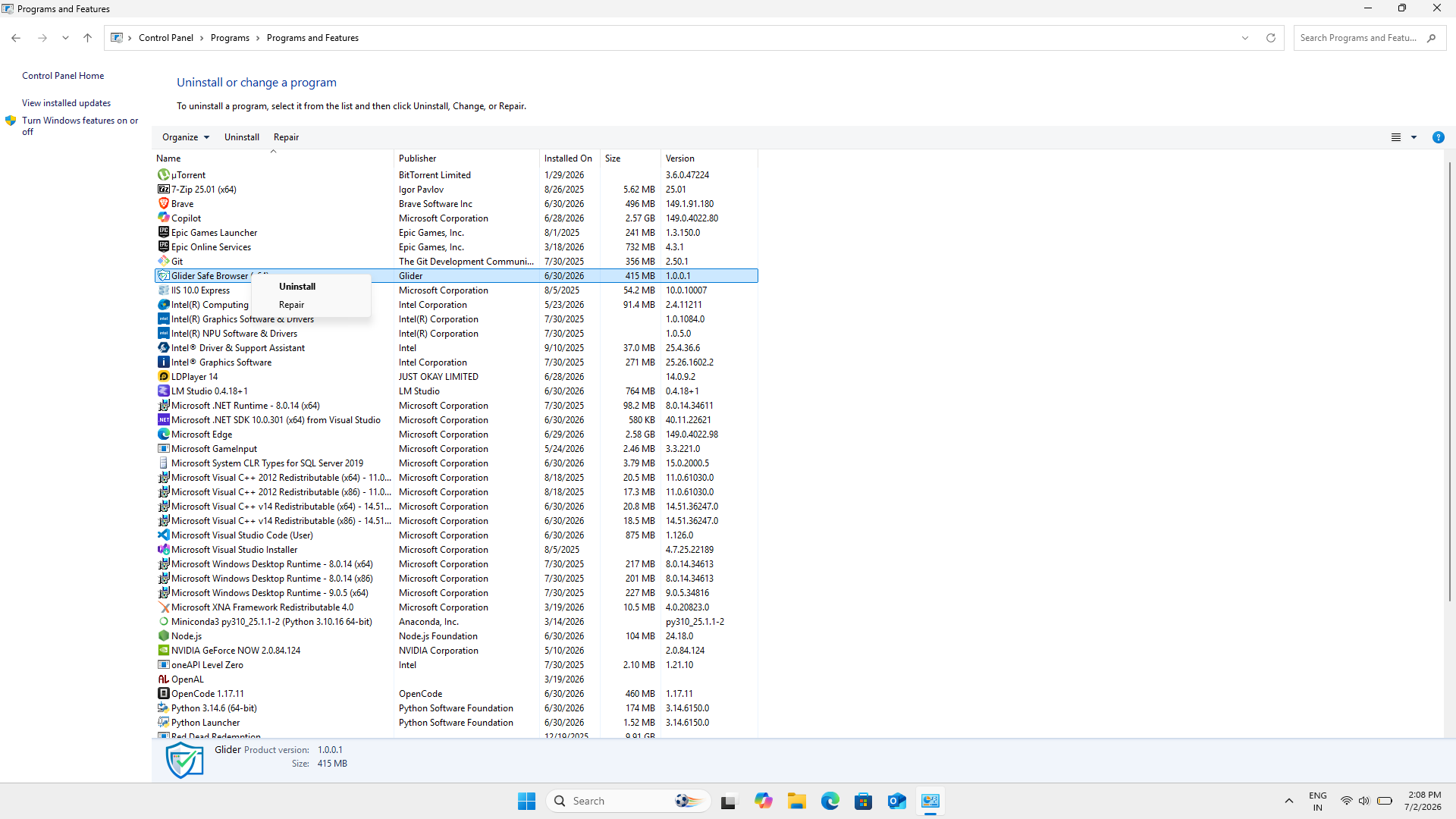1456x819 pixels.
Task: Open Outlook from taskbar
Action: click(896, 801)
